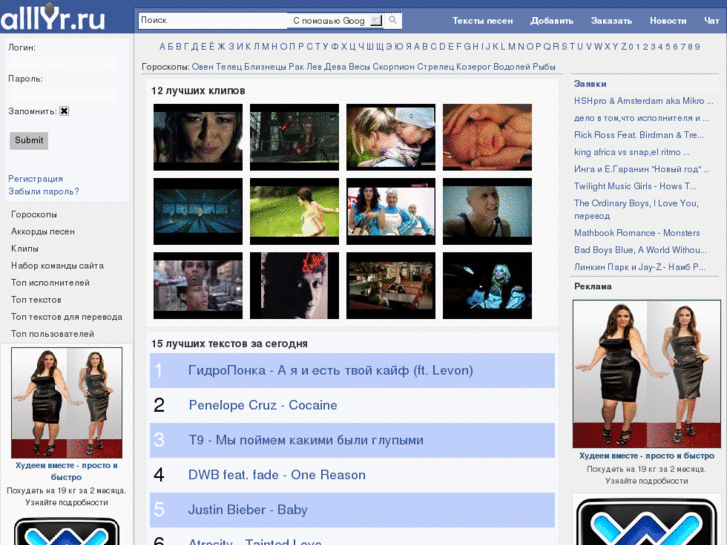Screen dimensions: 727x545
Task: Select the Рыбы horoscope link
Action: [x=543, y=67]
